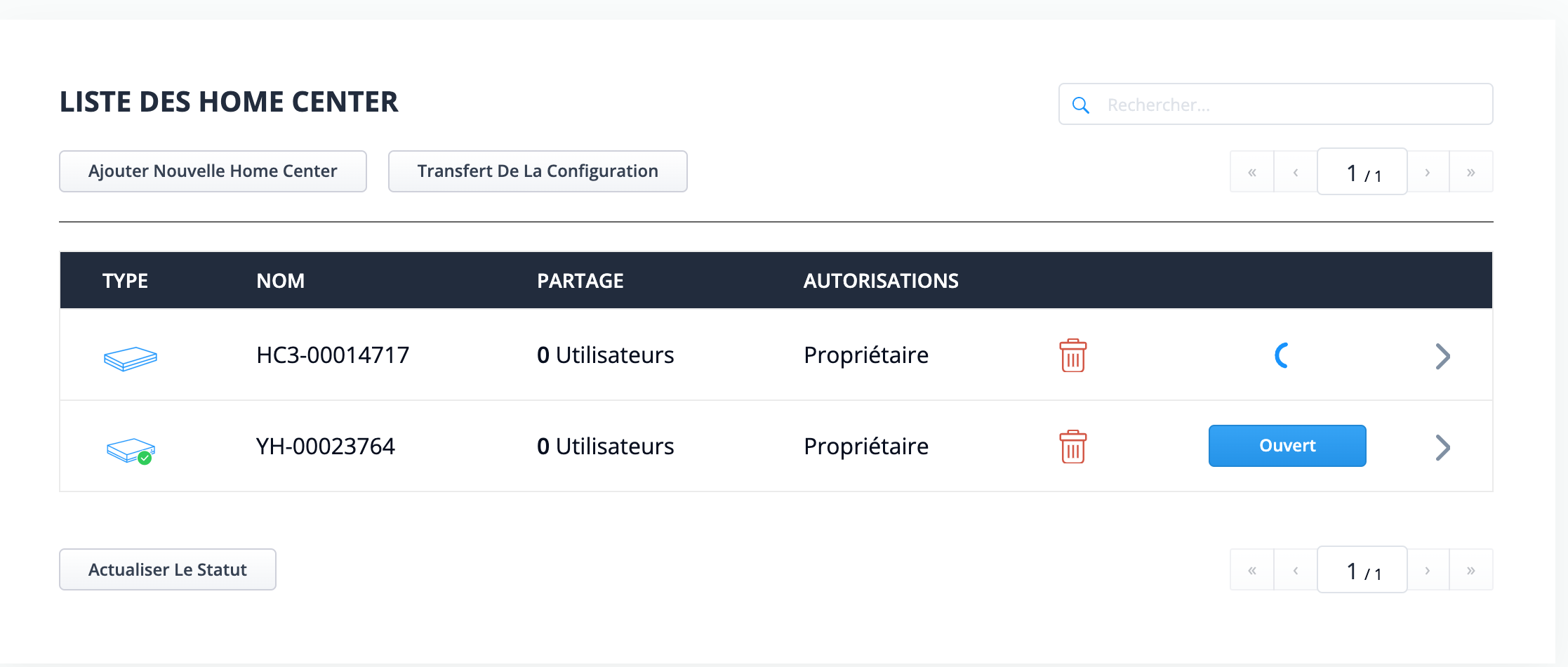Expand details arrow for YH-00023764
1568x667 pixels.
click(1442, 447)
